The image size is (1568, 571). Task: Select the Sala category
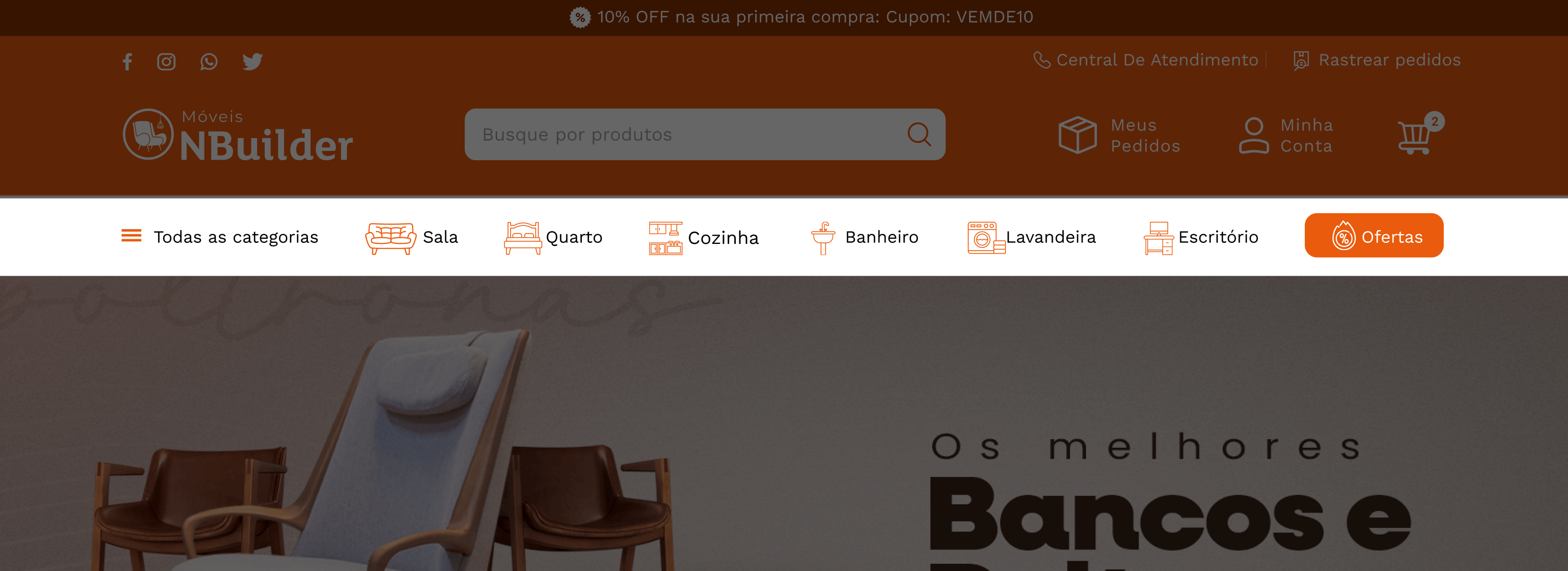coord(411,238)
